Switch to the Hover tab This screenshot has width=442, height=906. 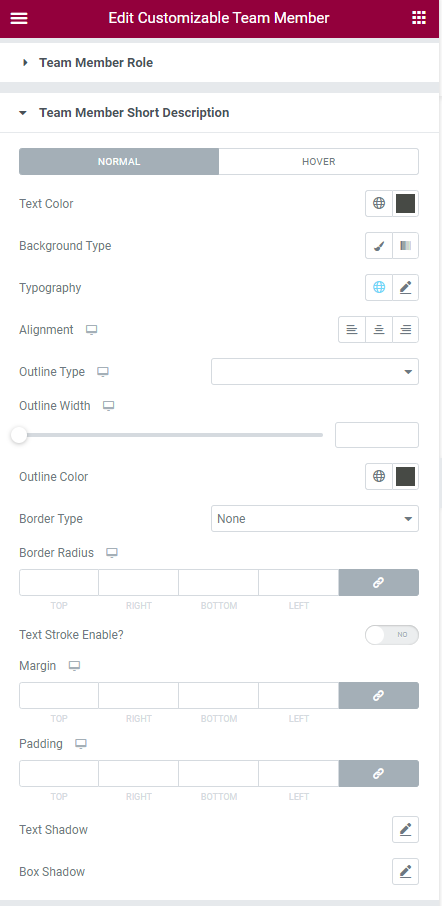319,162
